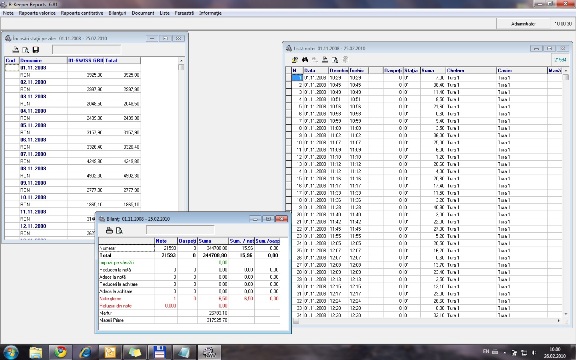Save the daily receipts report with floppy icon
This screenshot has height=360, width=576.
pyautogui.click(x=36, y=50)
